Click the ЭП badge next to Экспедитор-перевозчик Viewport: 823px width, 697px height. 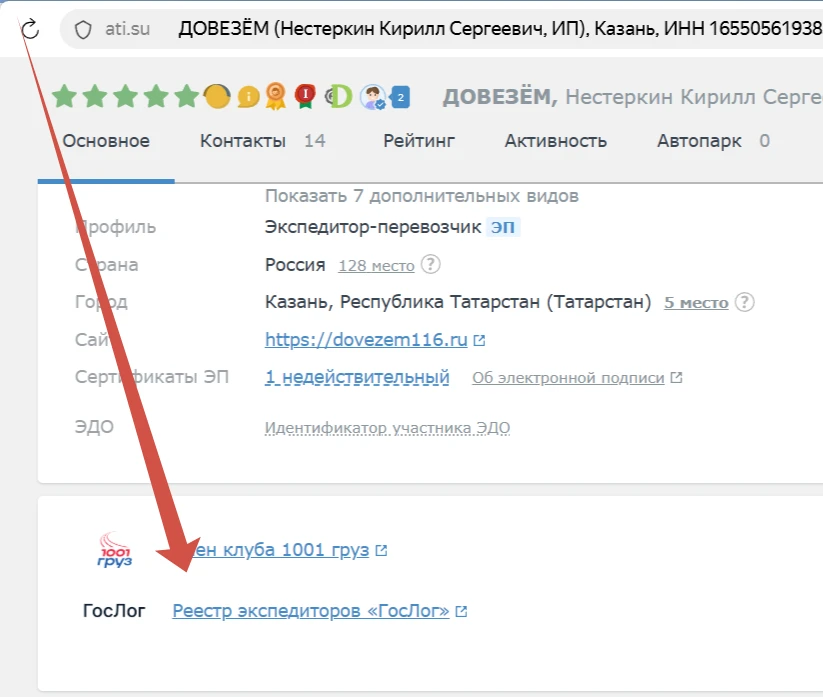click(x=503, y=227)
